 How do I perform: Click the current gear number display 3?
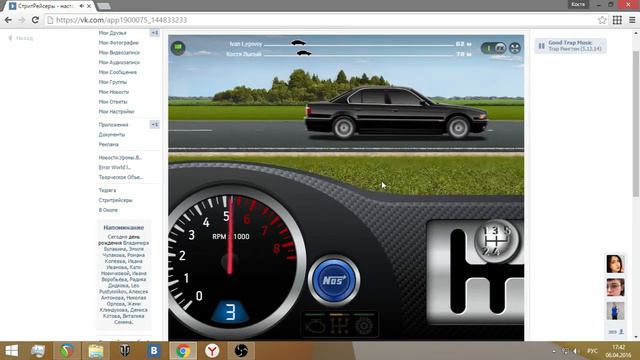tap(230, 312)
